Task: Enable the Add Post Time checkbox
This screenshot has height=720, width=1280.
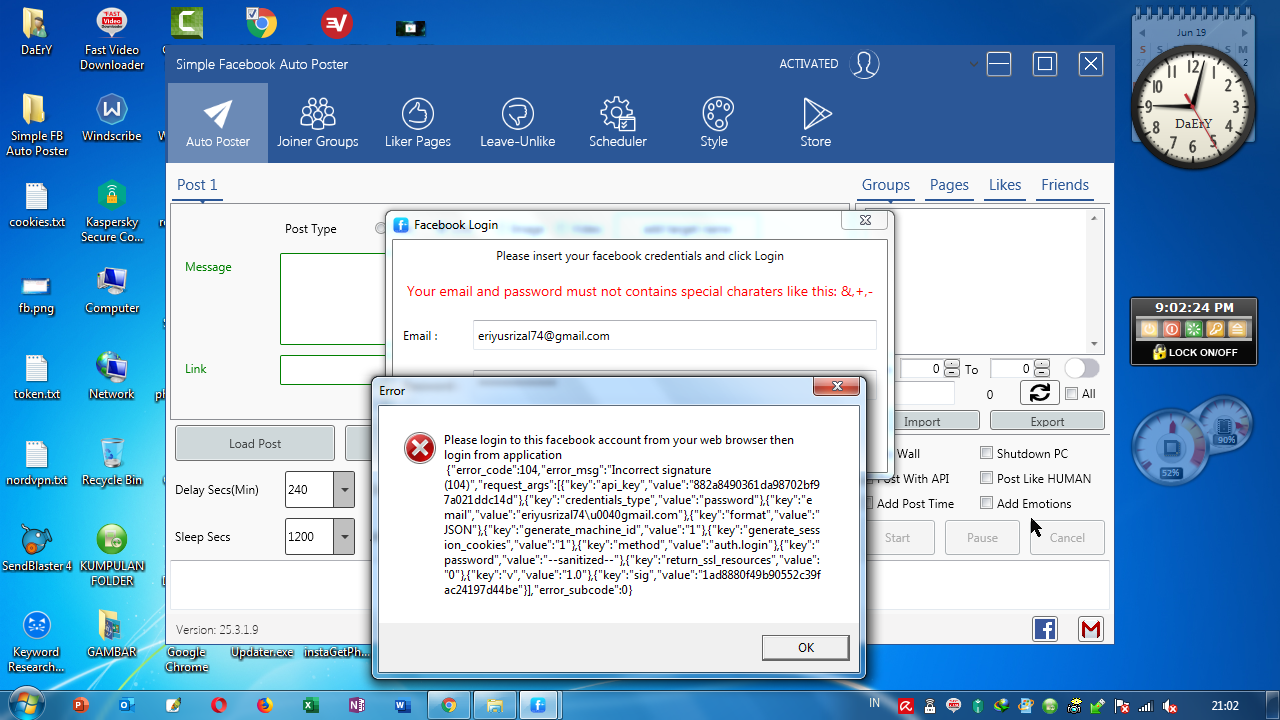Action: (x=868, y=503)
